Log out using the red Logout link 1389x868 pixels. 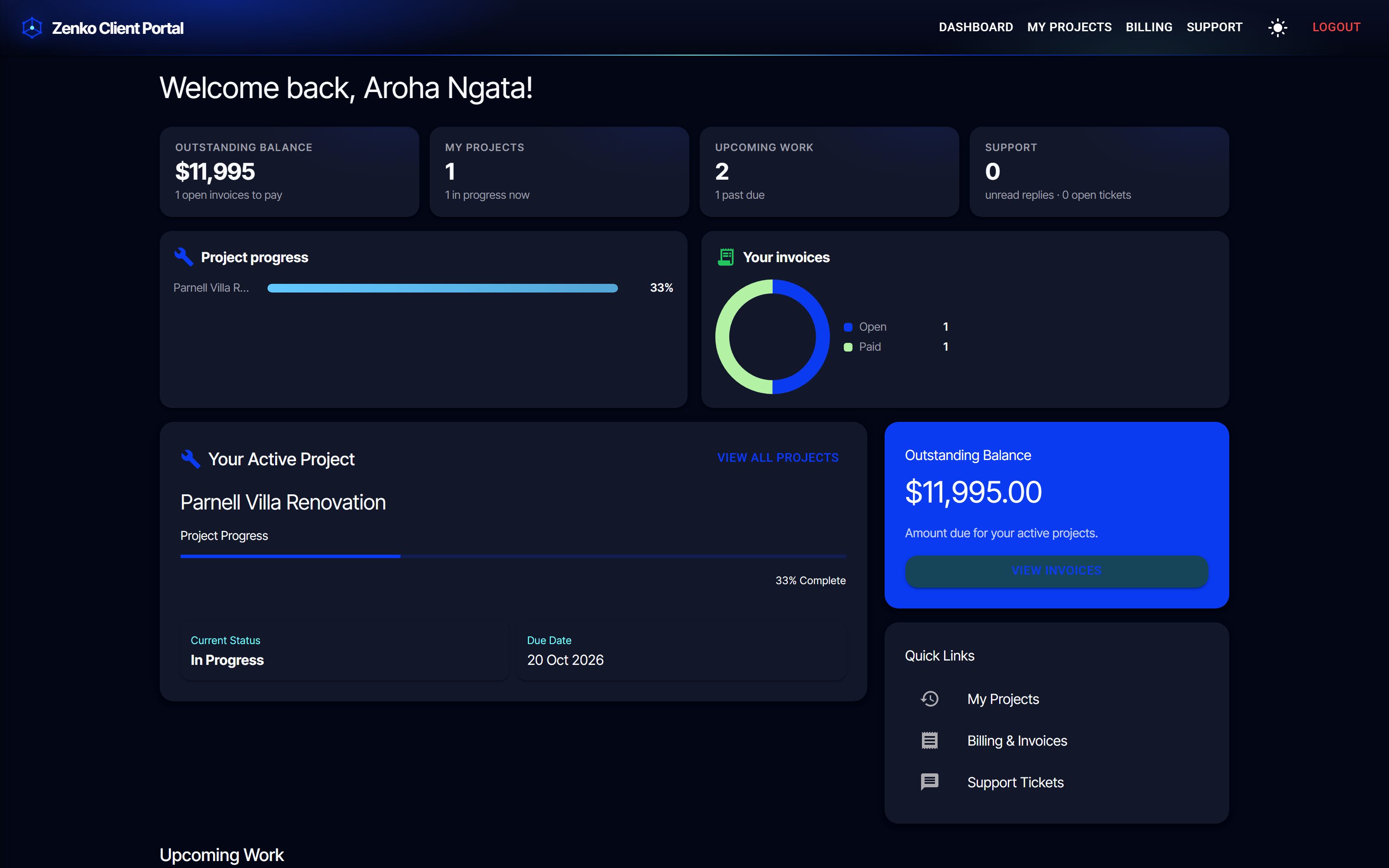tap(1336, 27)
